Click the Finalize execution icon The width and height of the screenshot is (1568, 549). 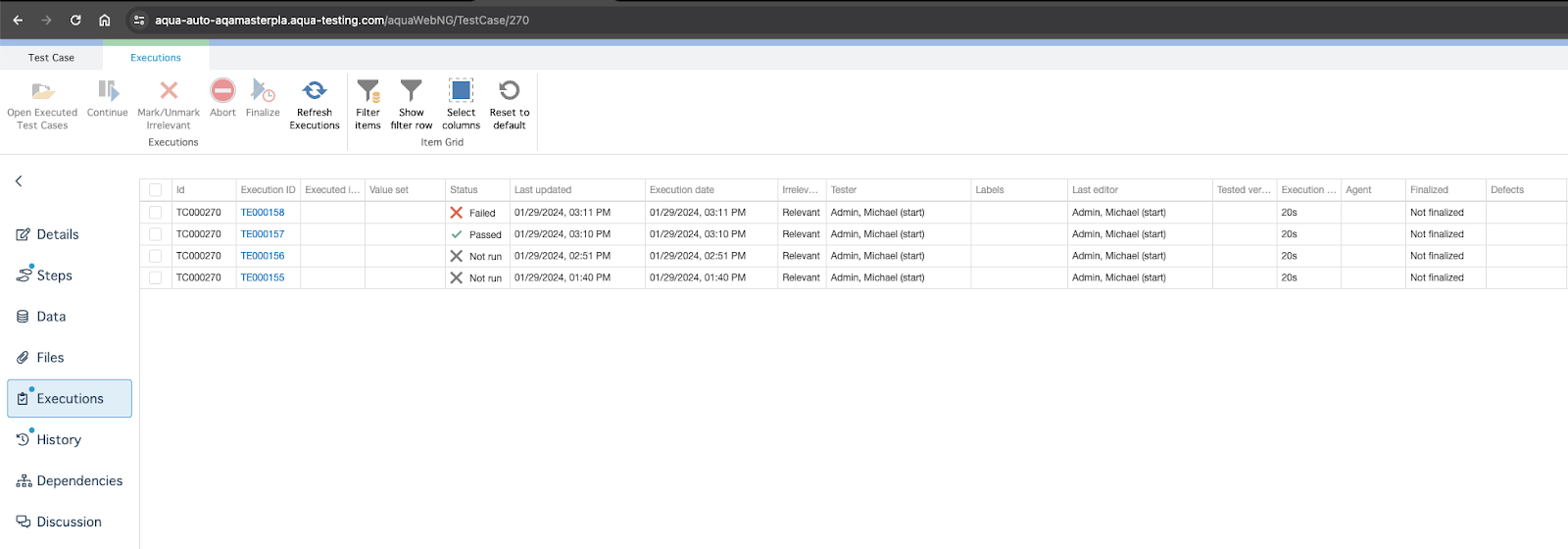tap(263, 91)
